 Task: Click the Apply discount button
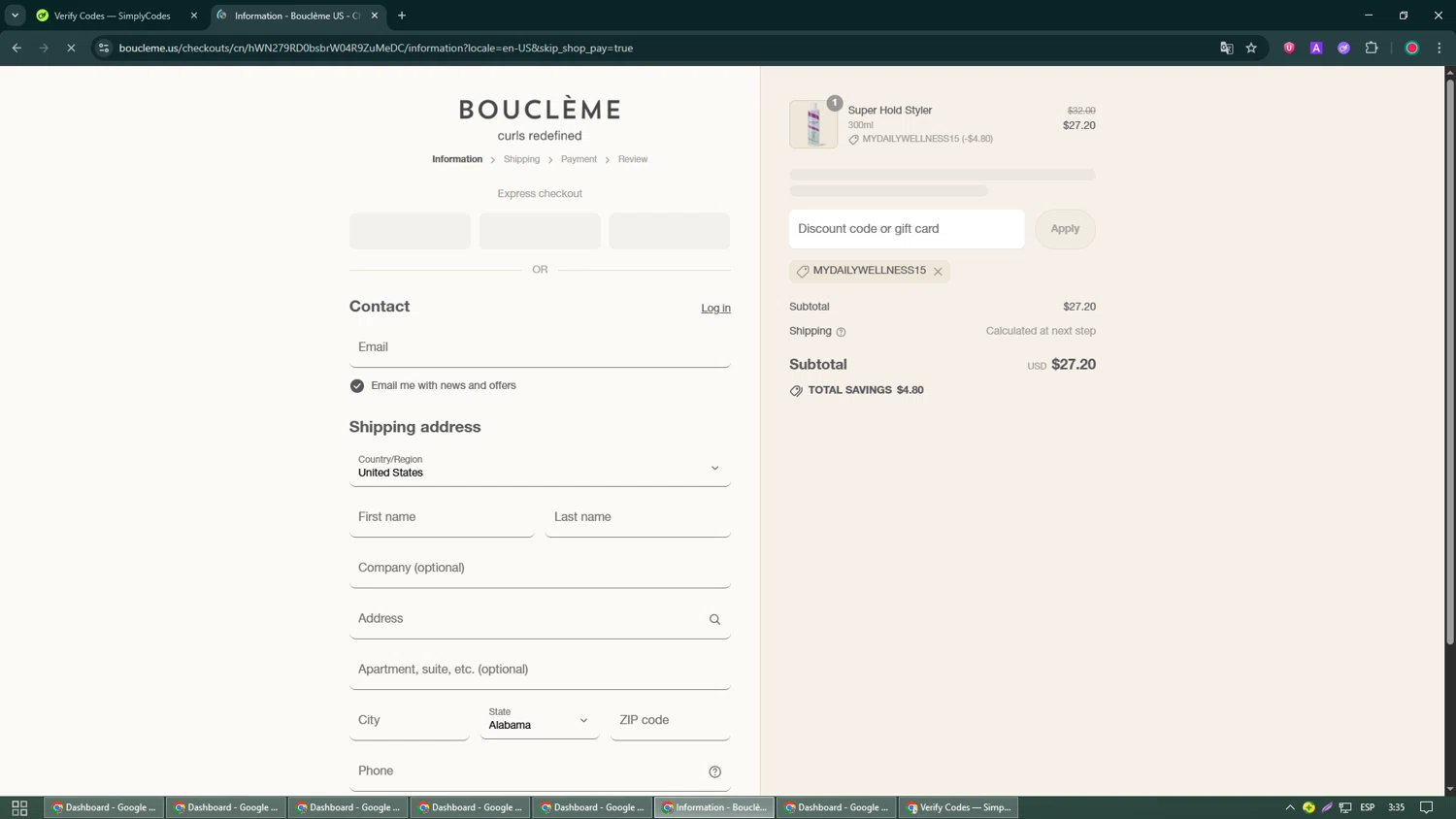[1065, 229]
